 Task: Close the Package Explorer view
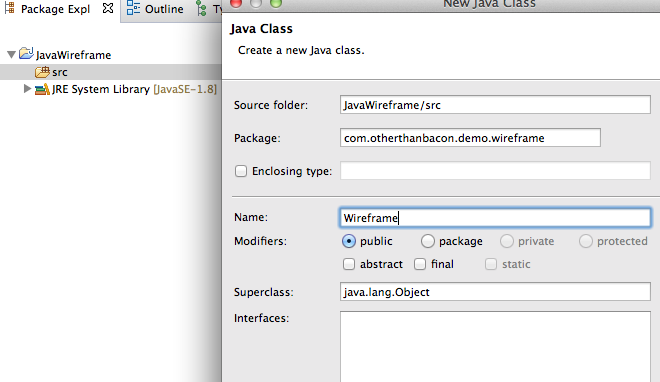(x=108, y=8)
